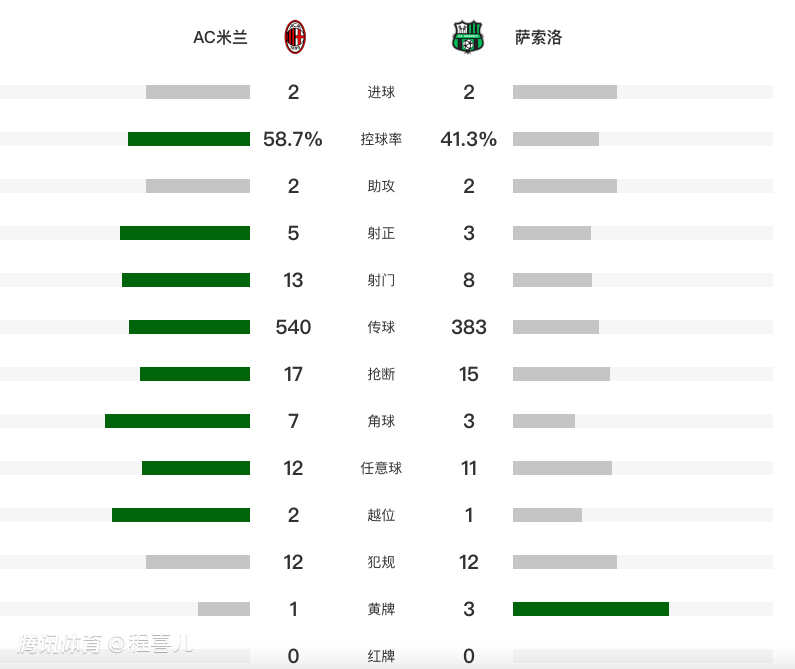This screenshot has height=669, width=795.
Task: Click the AC米兰 team name
Action: click(x=220, y=38)
